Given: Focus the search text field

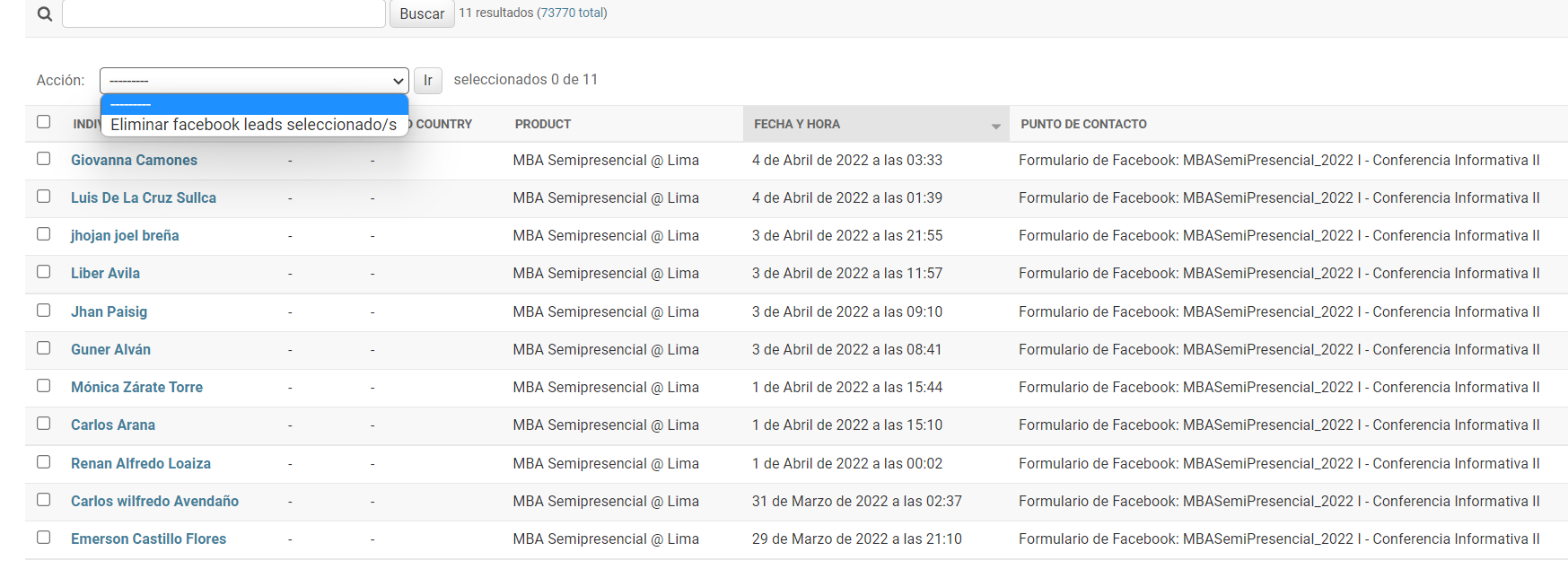Looking at the screenshot, I should (223, 13).
